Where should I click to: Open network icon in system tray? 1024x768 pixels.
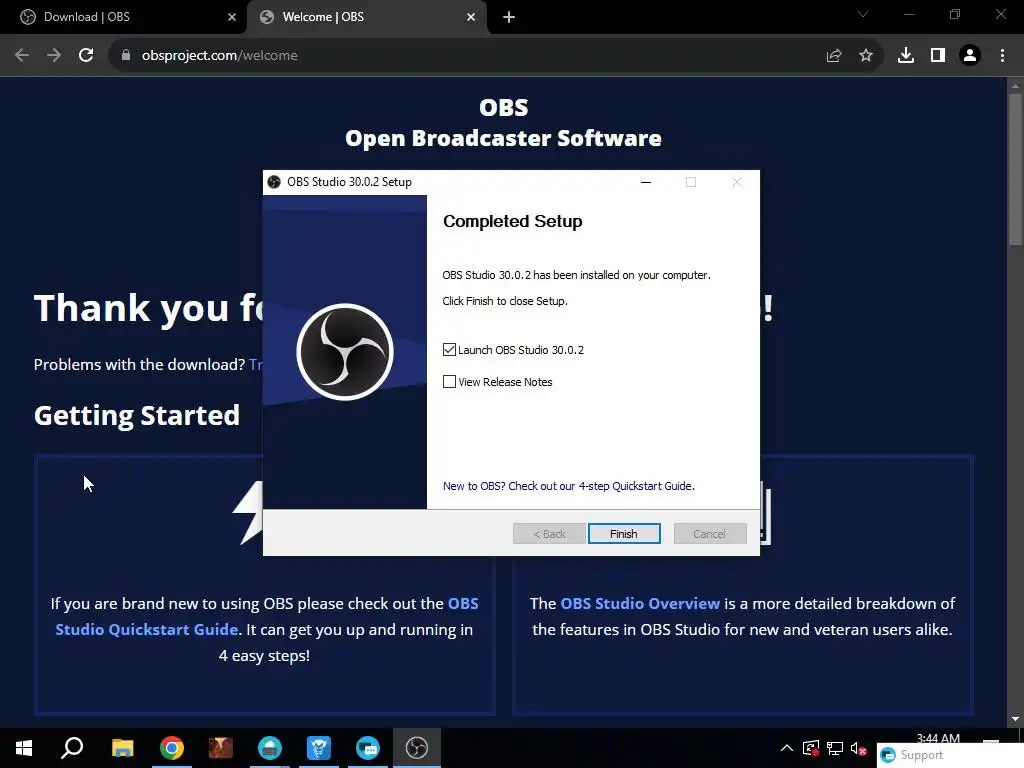pyautogui.click(x=835, y=748)
